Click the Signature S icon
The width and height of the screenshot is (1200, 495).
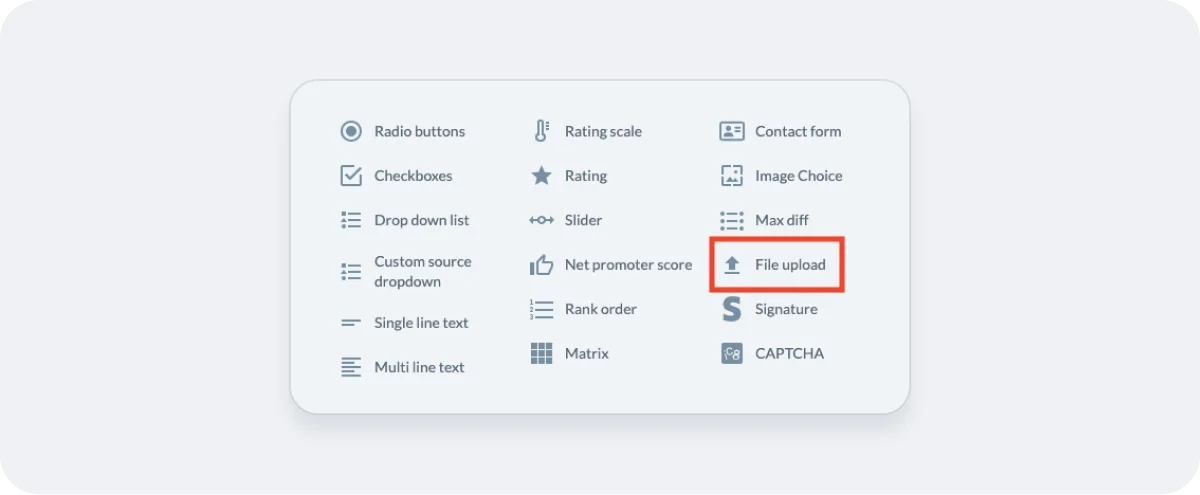point(732,309)
